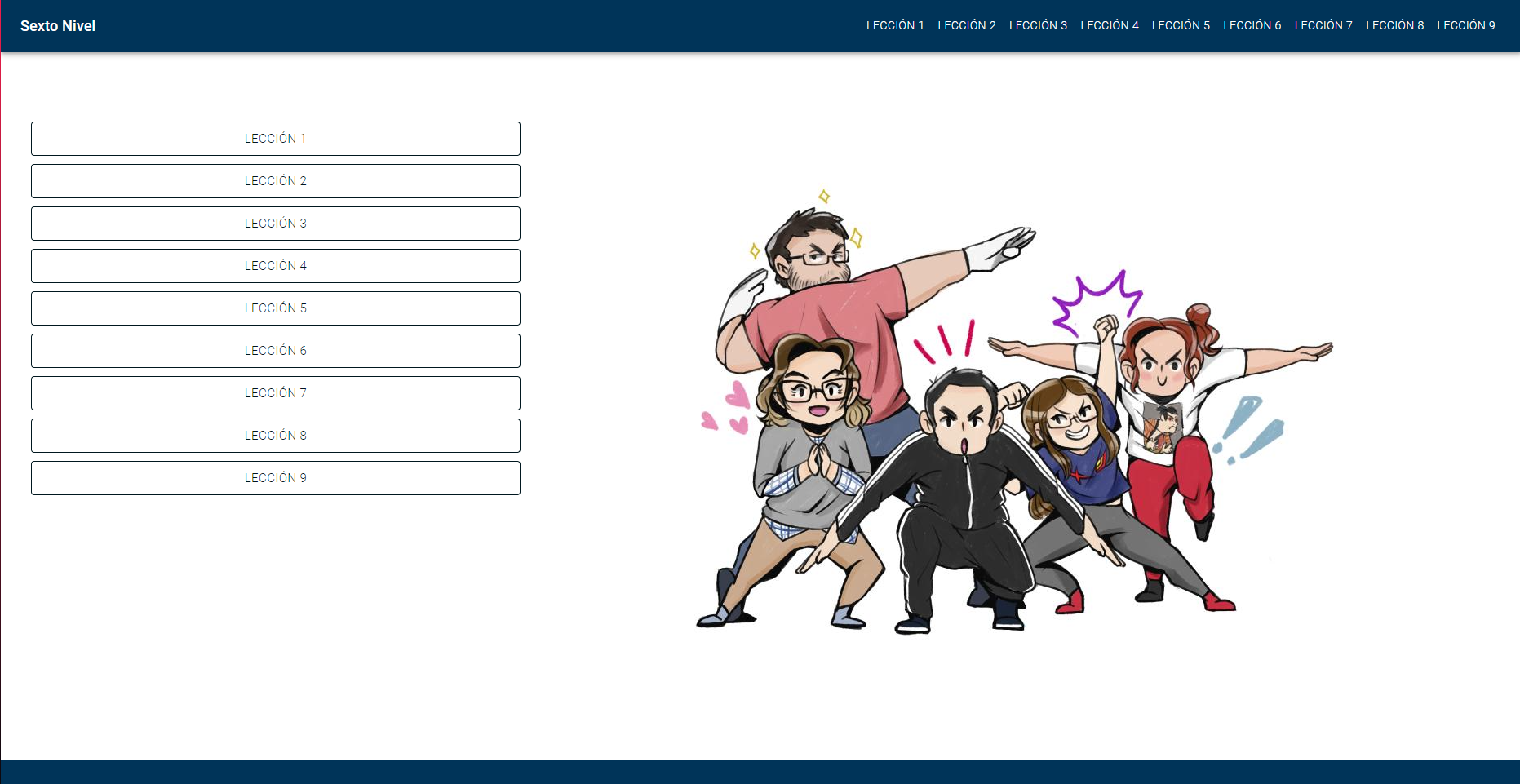Open LECCIÓN 4 in the top navigation bar

pos(1110,26)
